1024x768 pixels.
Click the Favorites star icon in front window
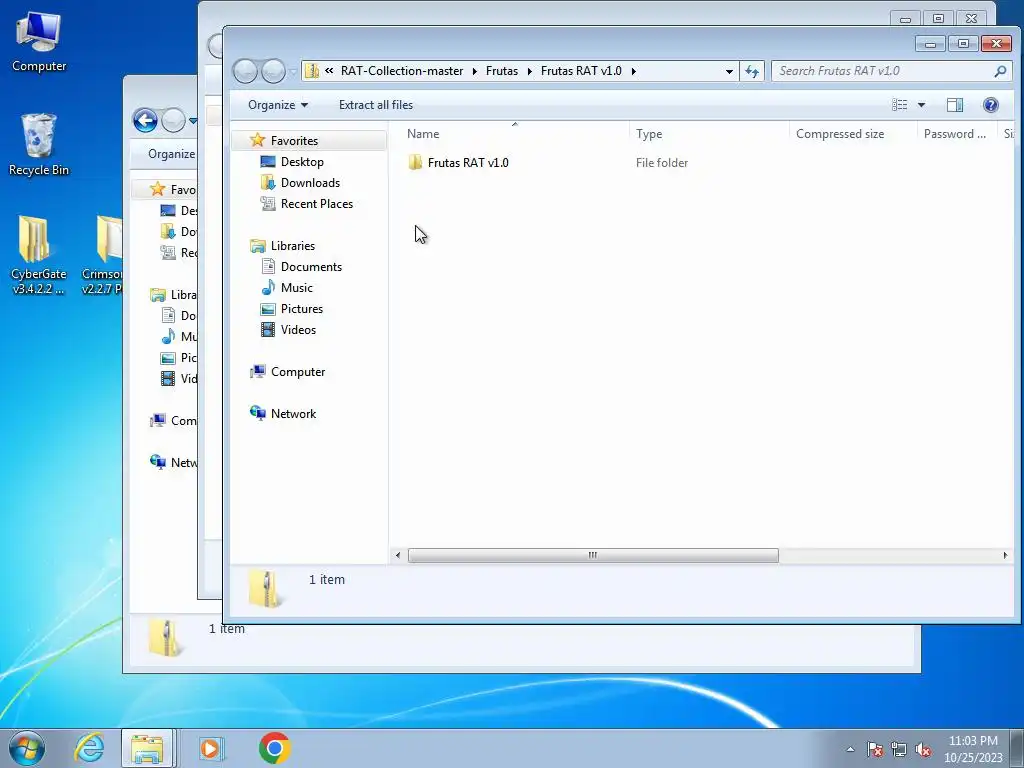tap(257, 140)
